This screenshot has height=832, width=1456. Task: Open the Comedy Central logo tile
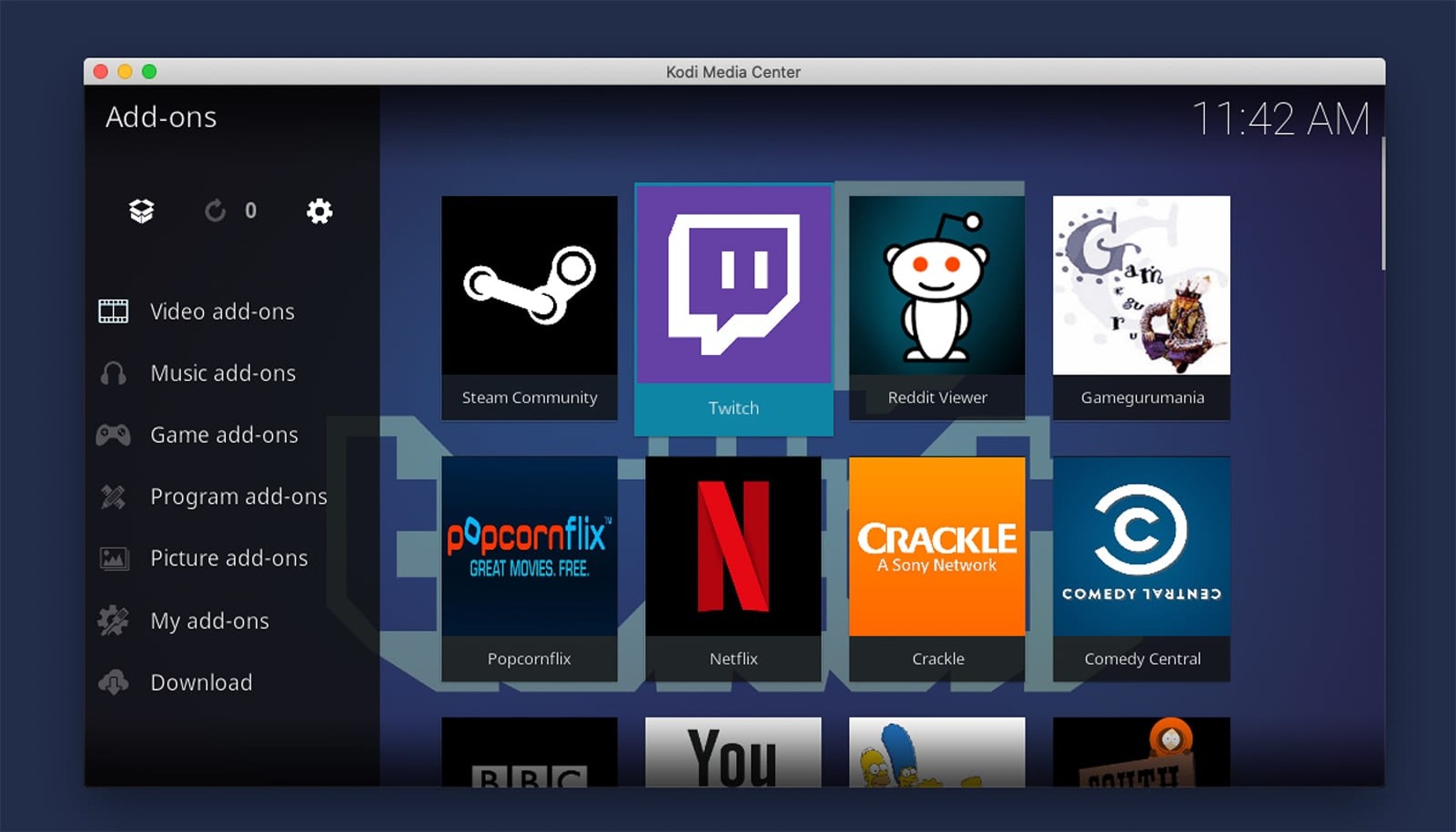click(1142, 546)
